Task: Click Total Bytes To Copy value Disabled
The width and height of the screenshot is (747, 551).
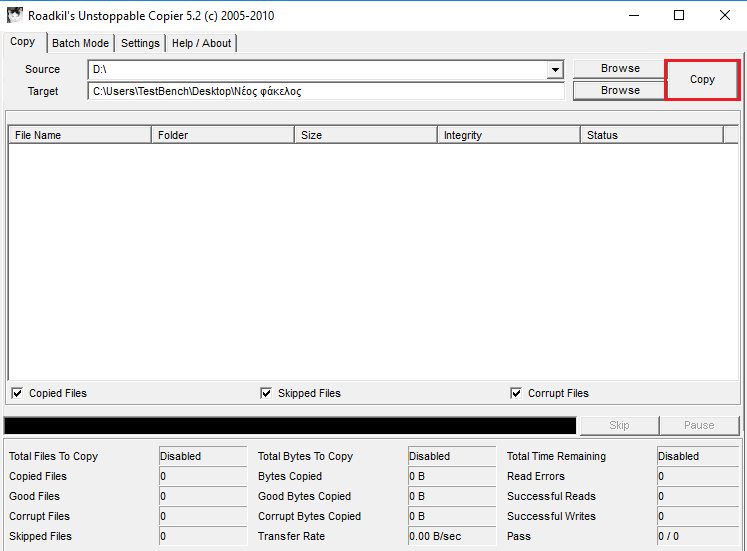Action: [x=452, y=456]
